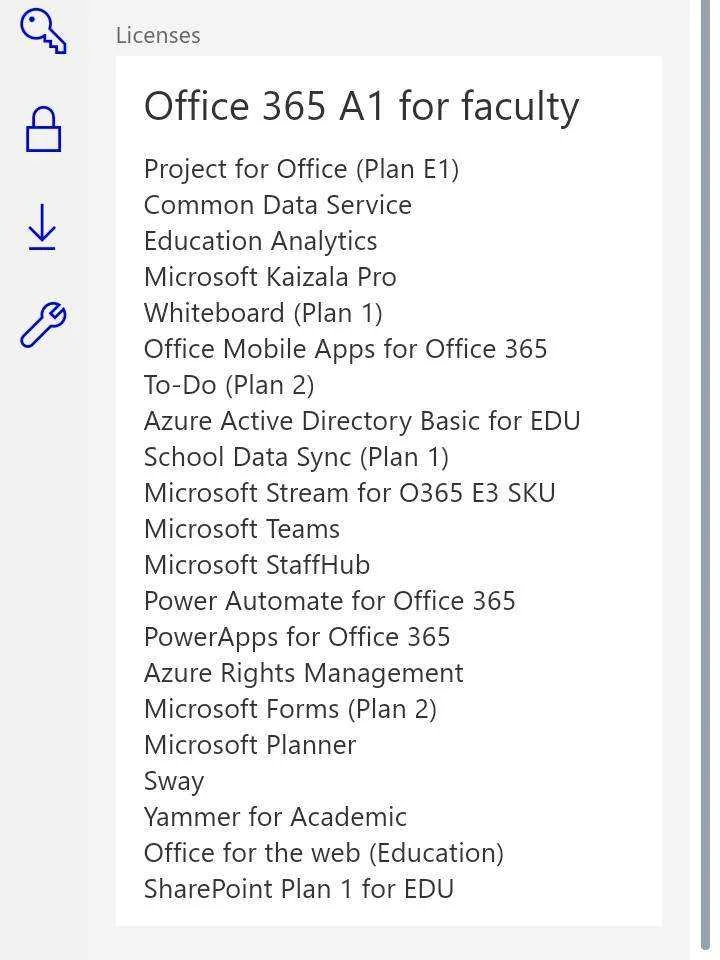Image resolution: width=720 pixels, height=960 pixels.
Task: Click Azure Rights Management item
Action: (x=304, y=673)
